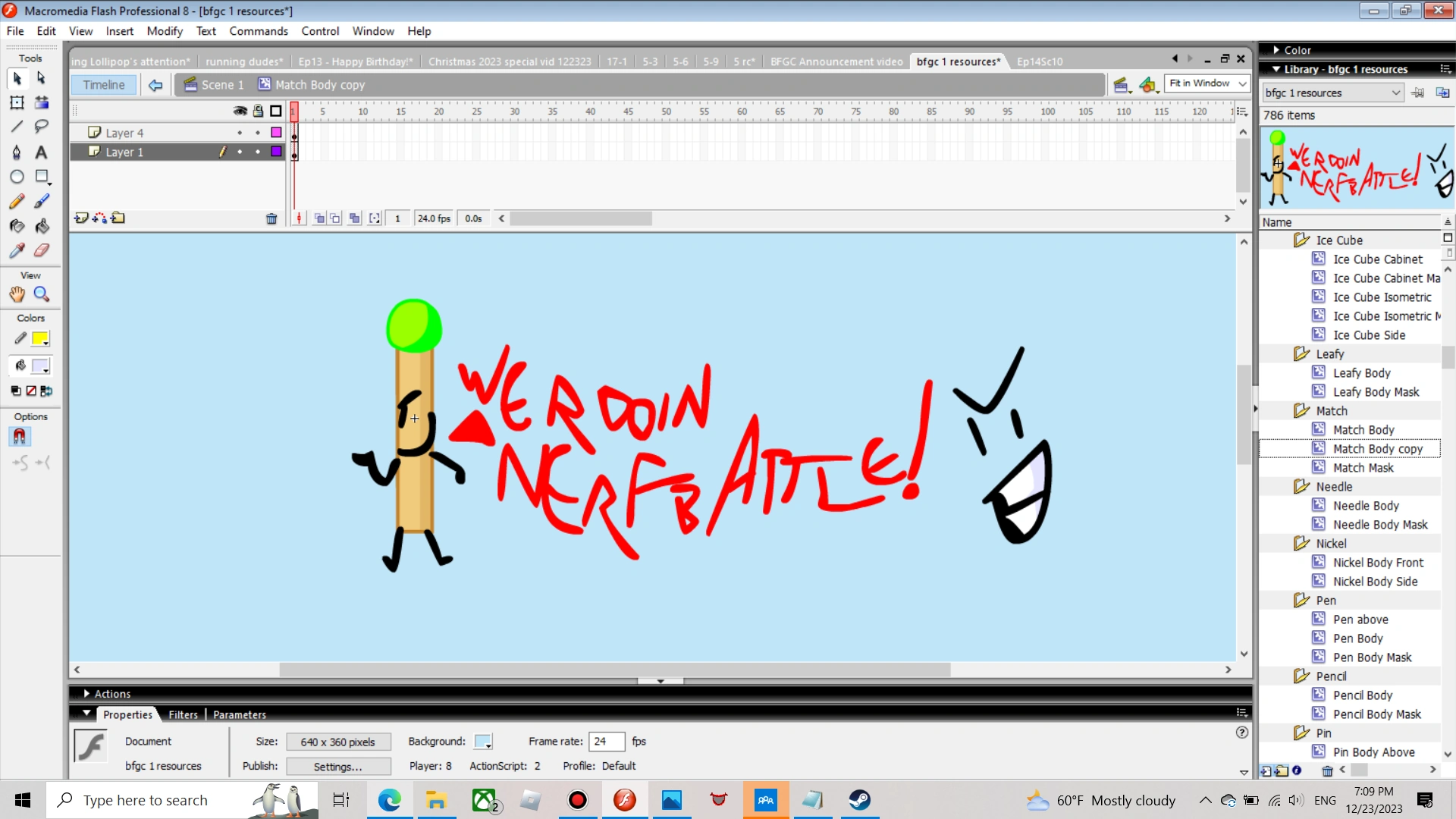Choose the Oval tool
The image size is (1456, 819).
17,177
